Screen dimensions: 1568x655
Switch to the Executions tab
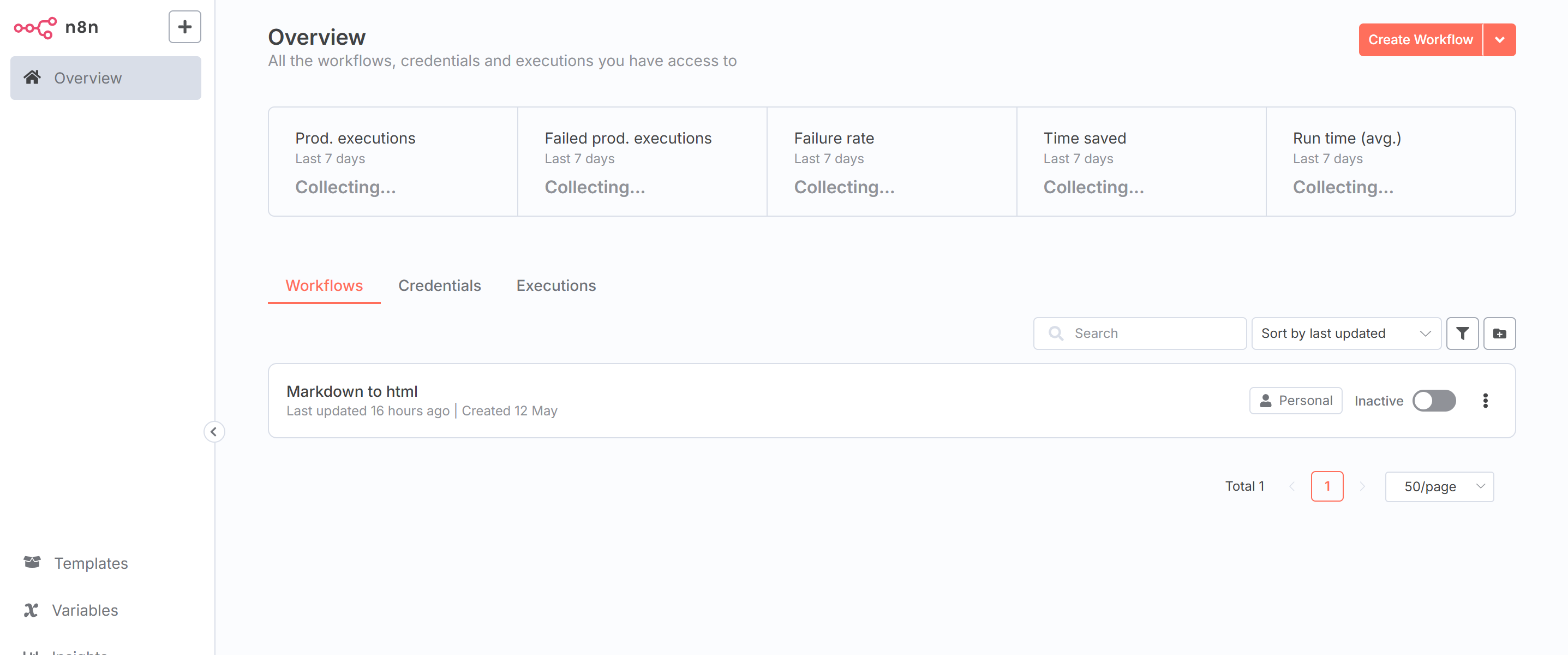(x=556, y=285)
